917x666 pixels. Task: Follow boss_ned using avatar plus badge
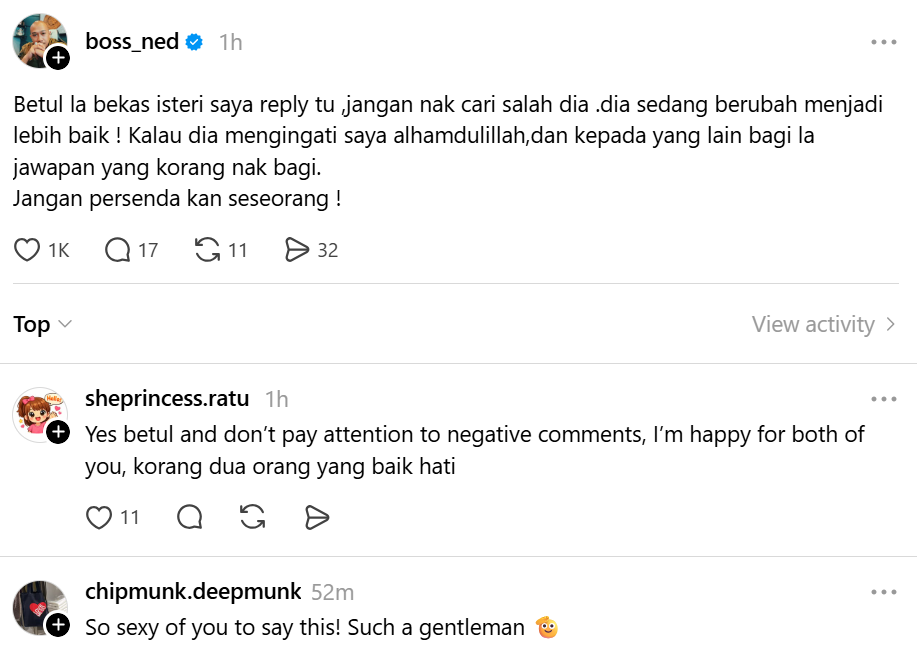point(58,58)
